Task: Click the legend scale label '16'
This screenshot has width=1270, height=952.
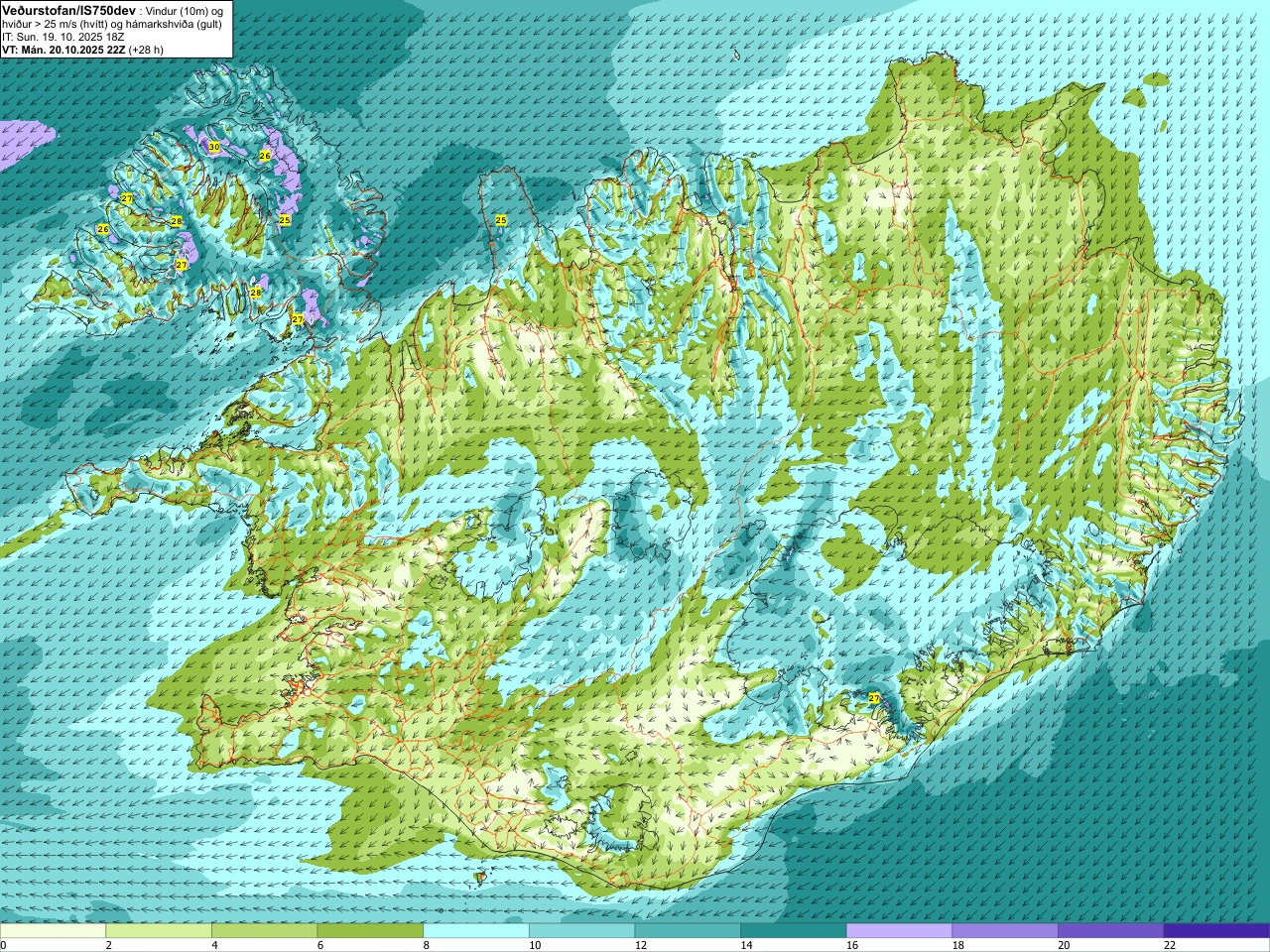Action: pyautogui.click(x=852, y=945)
